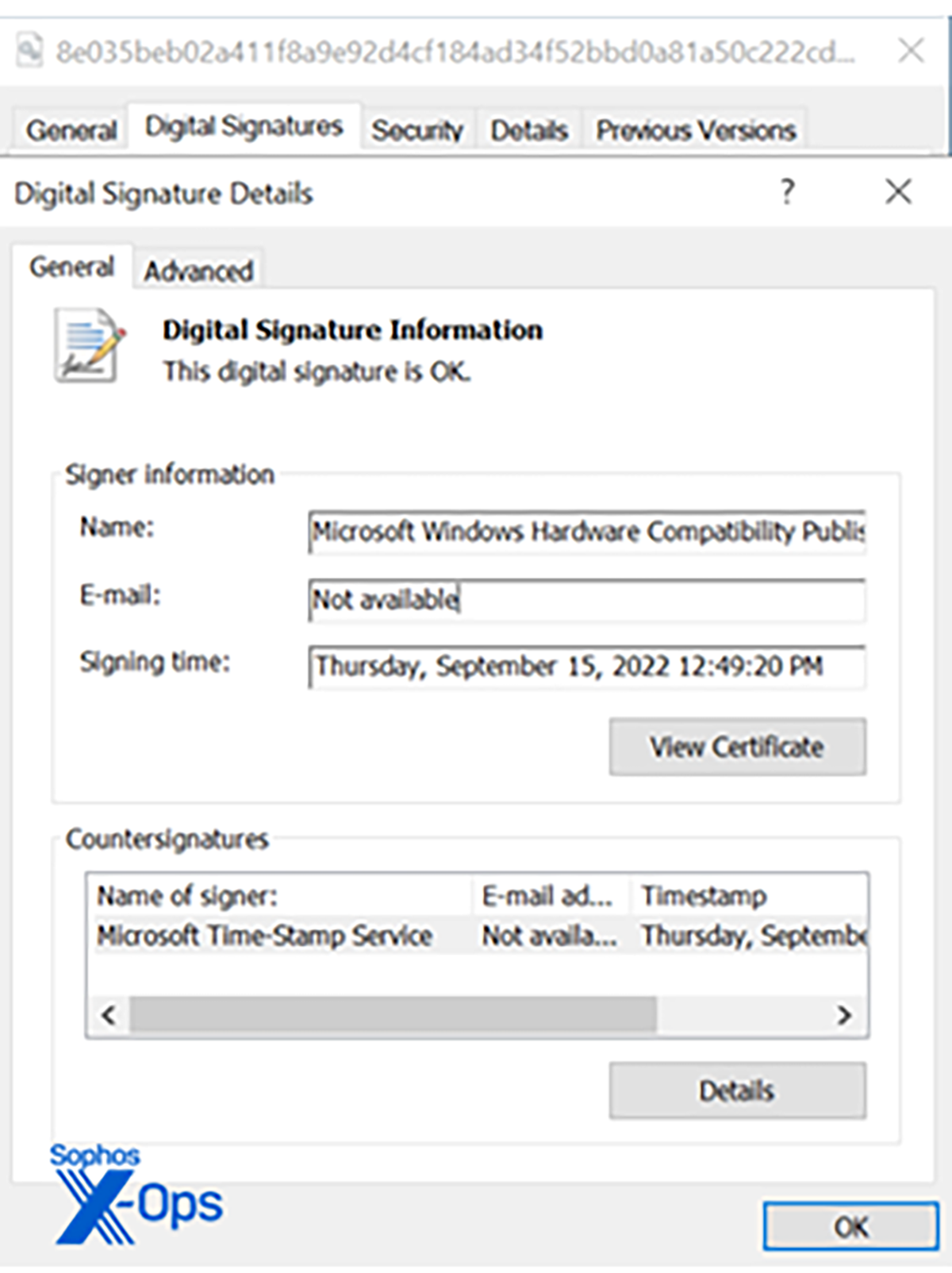
Task: Close the Digital Signature Details dialog
Action: pos(898,191)
